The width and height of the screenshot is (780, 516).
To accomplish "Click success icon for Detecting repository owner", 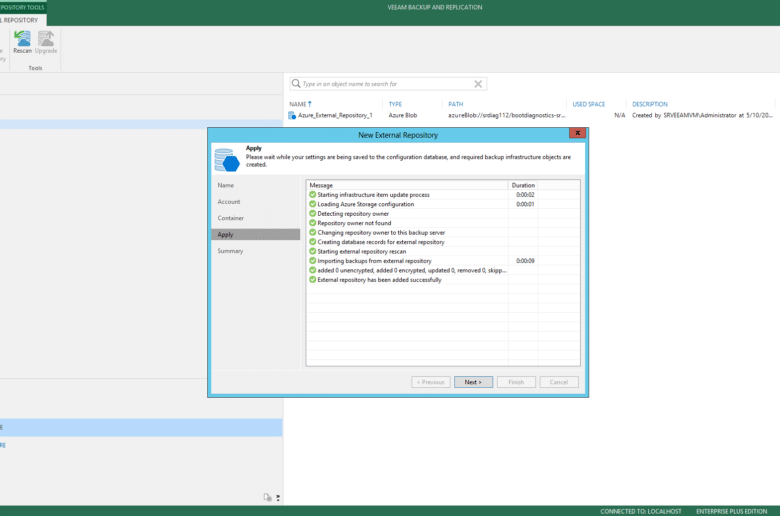I will tap(312, 213).
